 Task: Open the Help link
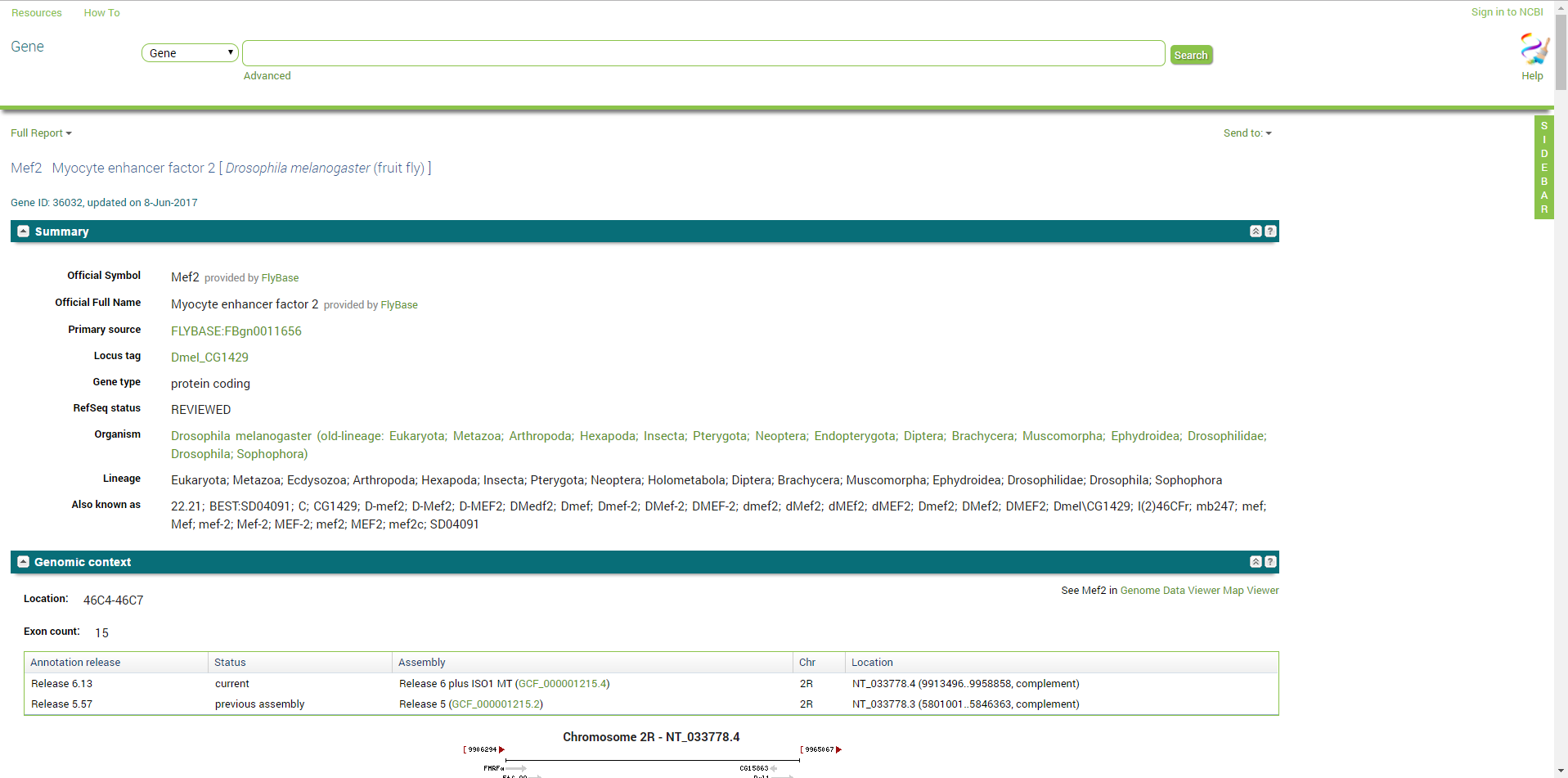tap(1532, 76)
